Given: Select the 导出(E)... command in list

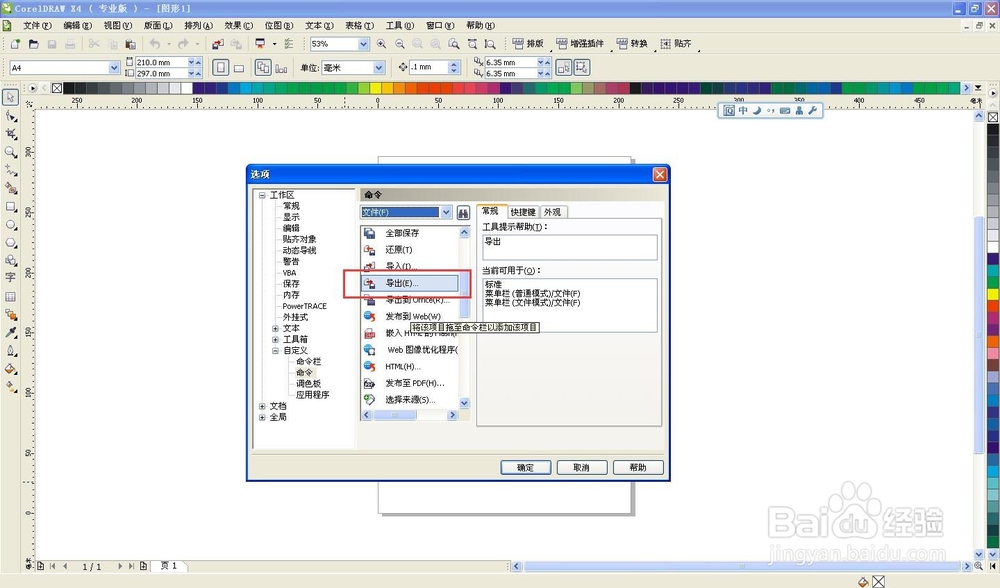Looking at the screenshot, I should [x=409, y=283].
